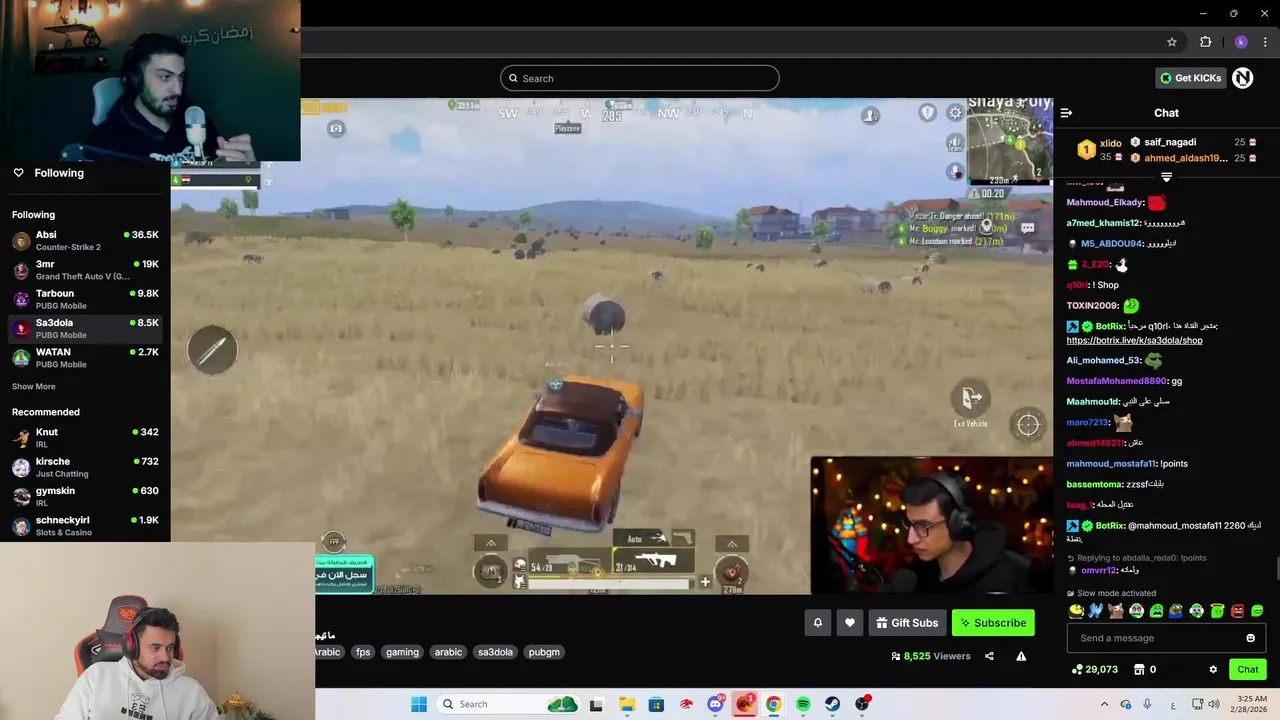Insert the red angry quick emote
Screen dimensions: 1280x720
1237,611
